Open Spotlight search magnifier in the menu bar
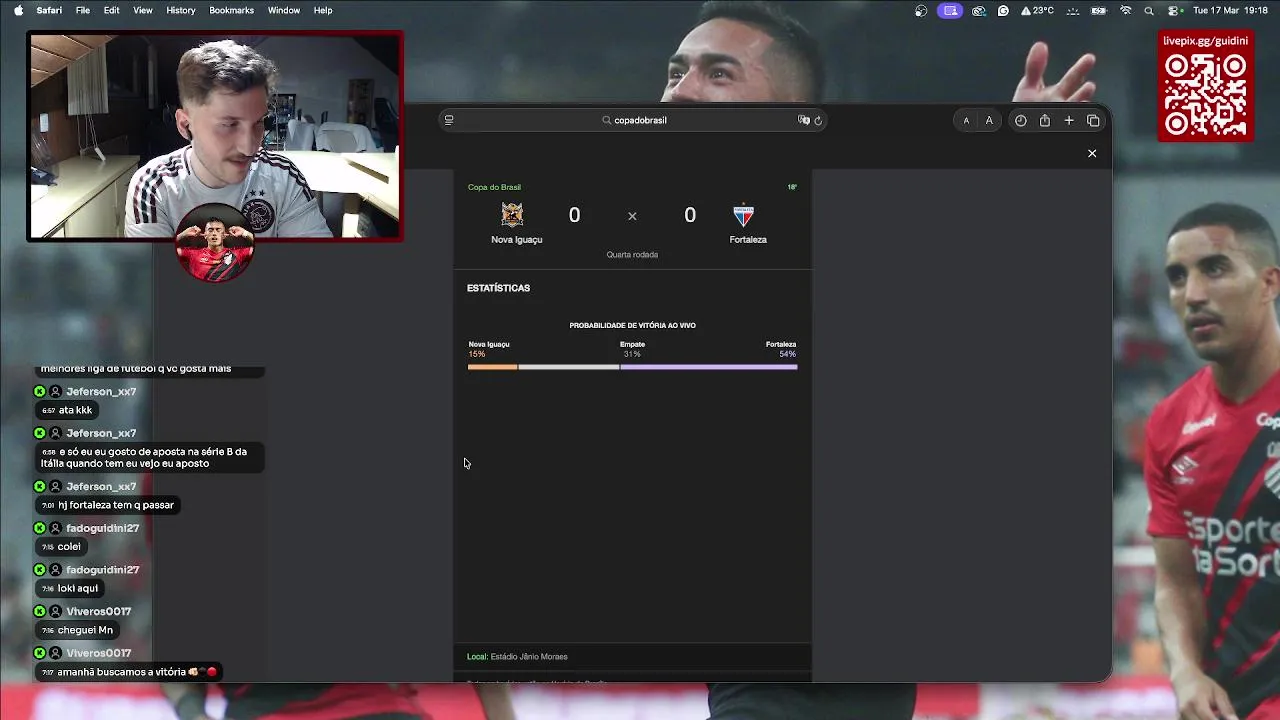The width and height of the screenshot is (1280, 720). 1149,10
